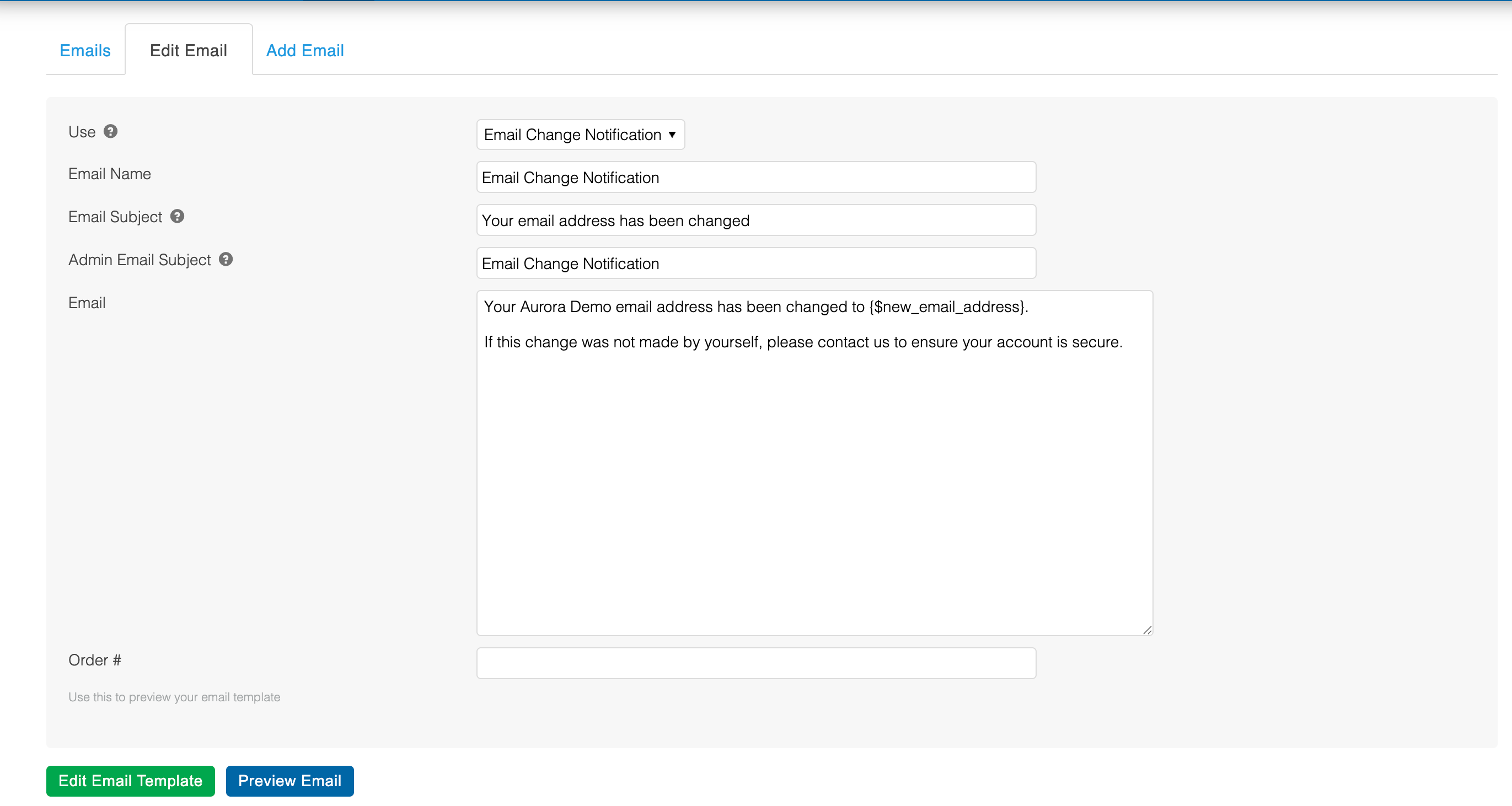Viewport: 1512px width, 806px height.
Task: Place cursor in the Email body textarea
Action: pyautogui.click(x=814, y=470)
